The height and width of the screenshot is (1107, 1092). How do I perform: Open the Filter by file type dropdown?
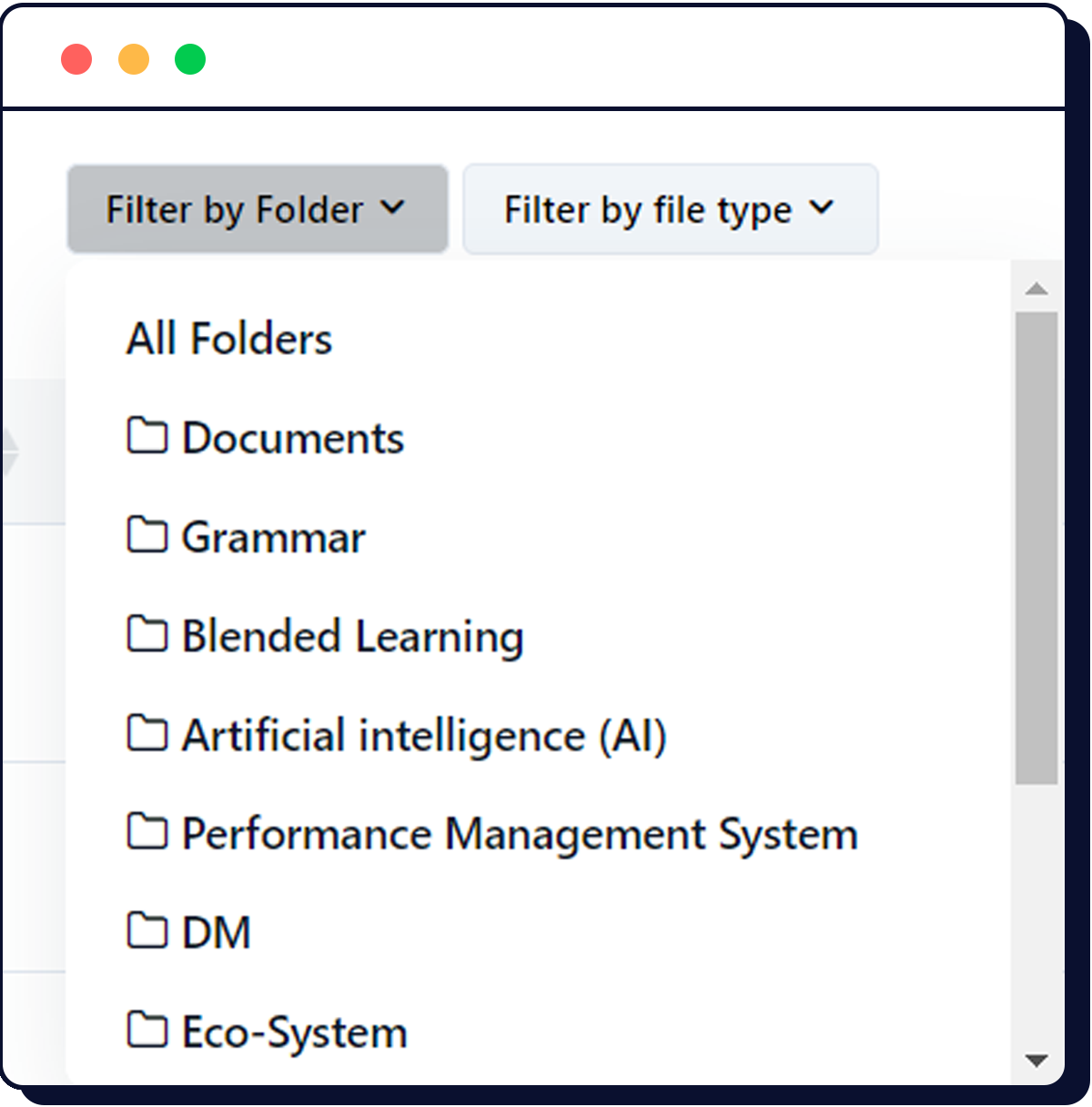click(x=670, y=208)
